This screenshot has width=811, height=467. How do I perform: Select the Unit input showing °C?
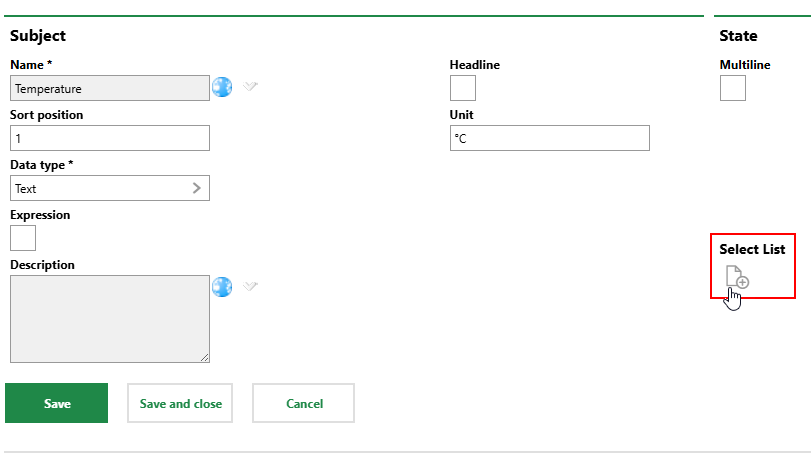point(550,138)
